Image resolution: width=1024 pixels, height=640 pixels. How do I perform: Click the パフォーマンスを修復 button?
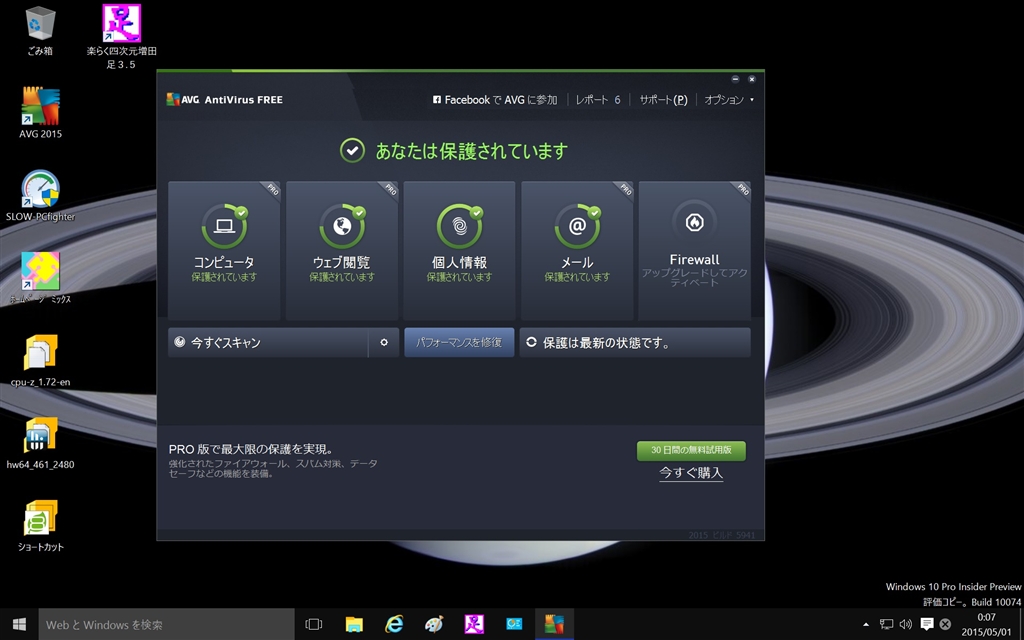point(459,342)
